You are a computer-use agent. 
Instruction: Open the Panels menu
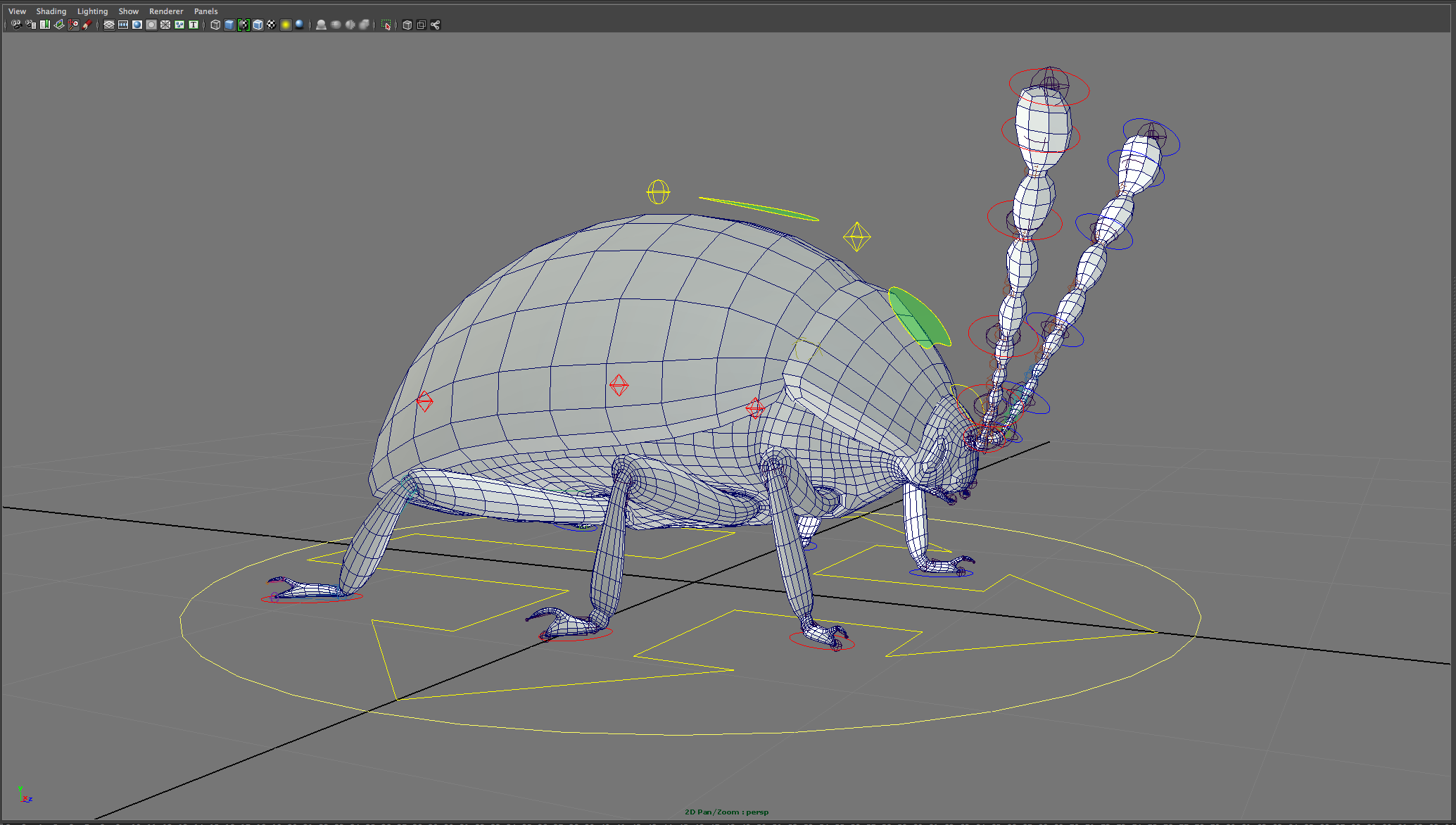click(x=206, y=11)
